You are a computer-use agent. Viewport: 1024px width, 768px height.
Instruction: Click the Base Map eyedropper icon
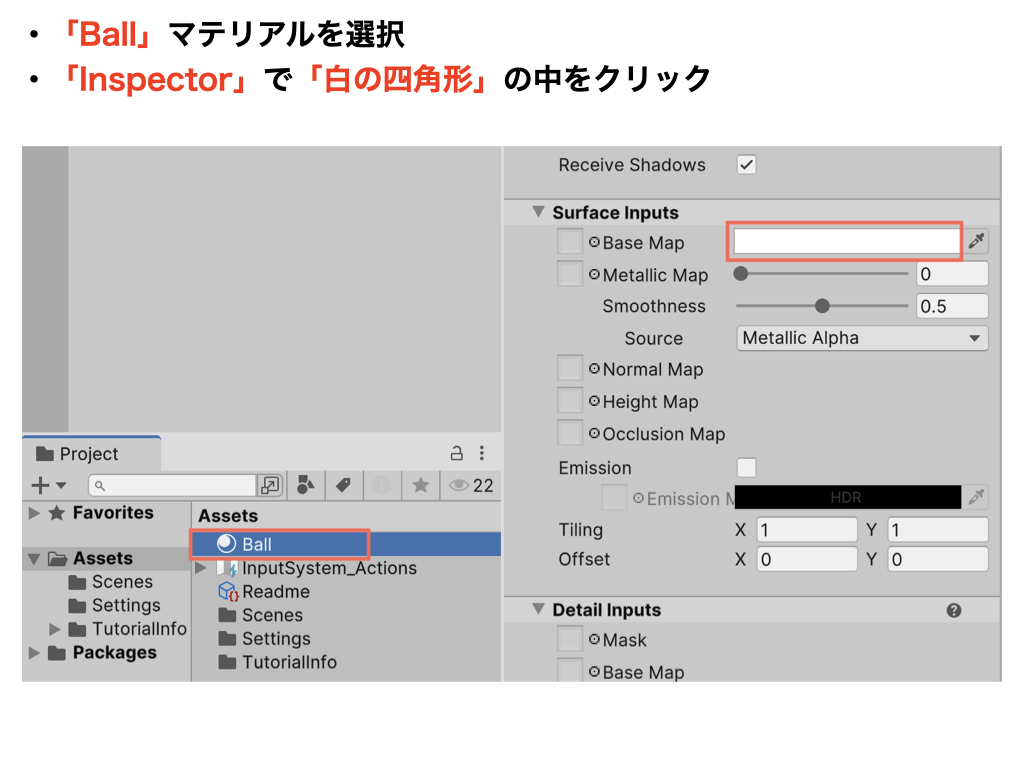click(976, 241)
